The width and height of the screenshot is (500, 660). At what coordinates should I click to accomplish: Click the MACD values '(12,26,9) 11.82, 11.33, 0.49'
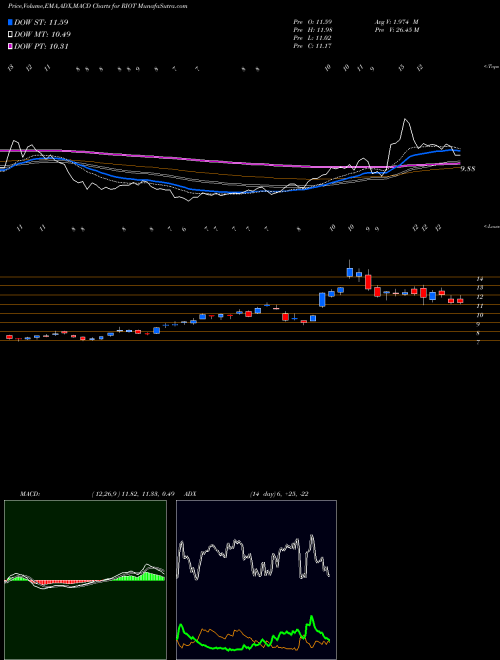(133, 494)
